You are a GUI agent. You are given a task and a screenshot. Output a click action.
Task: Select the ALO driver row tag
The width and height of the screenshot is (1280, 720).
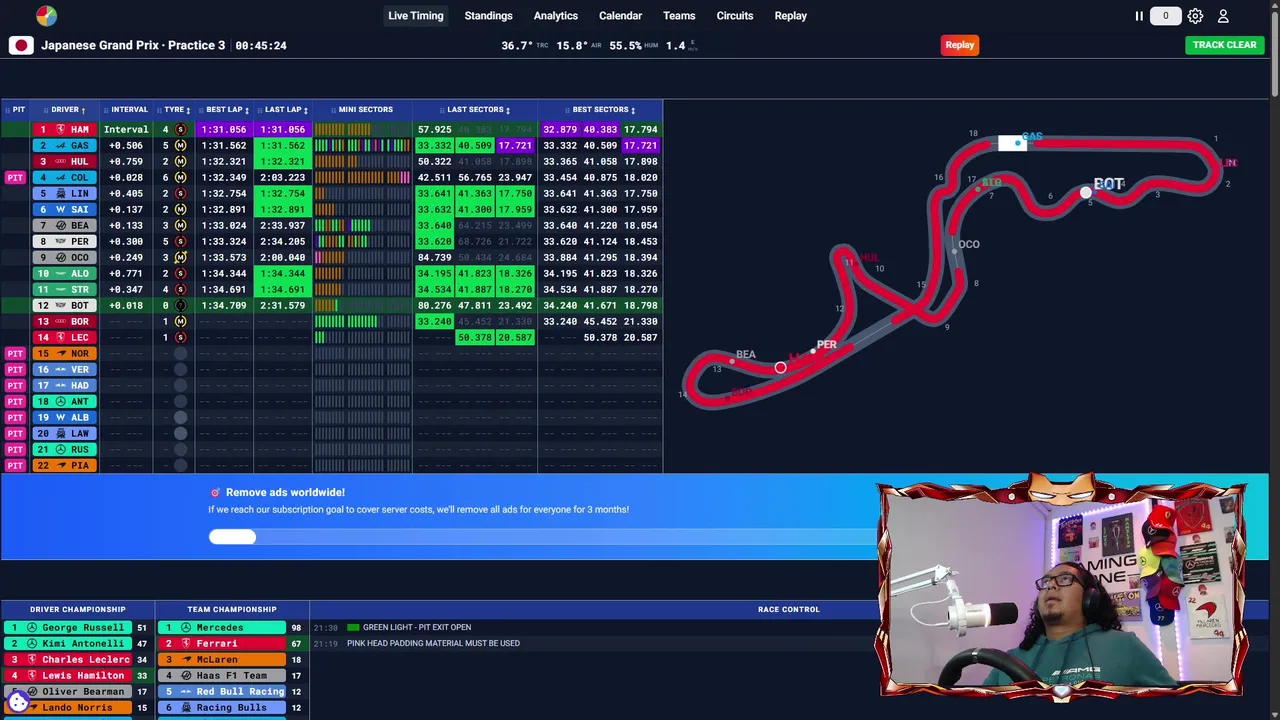click(65, 273)
